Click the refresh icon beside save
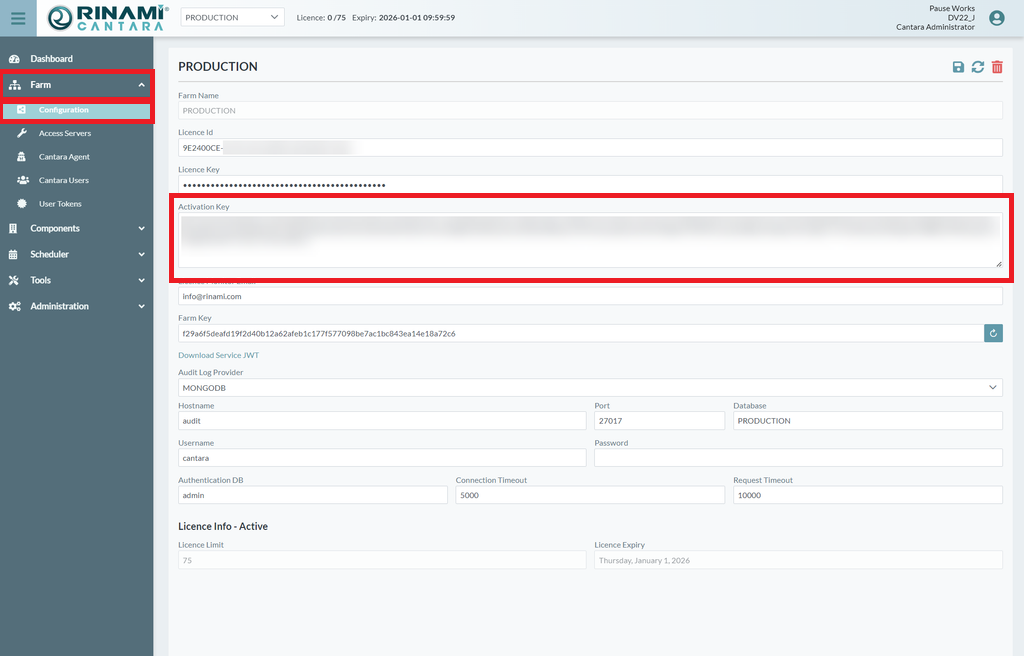Viewport: 1024px width, 656px height. [978, 67]
